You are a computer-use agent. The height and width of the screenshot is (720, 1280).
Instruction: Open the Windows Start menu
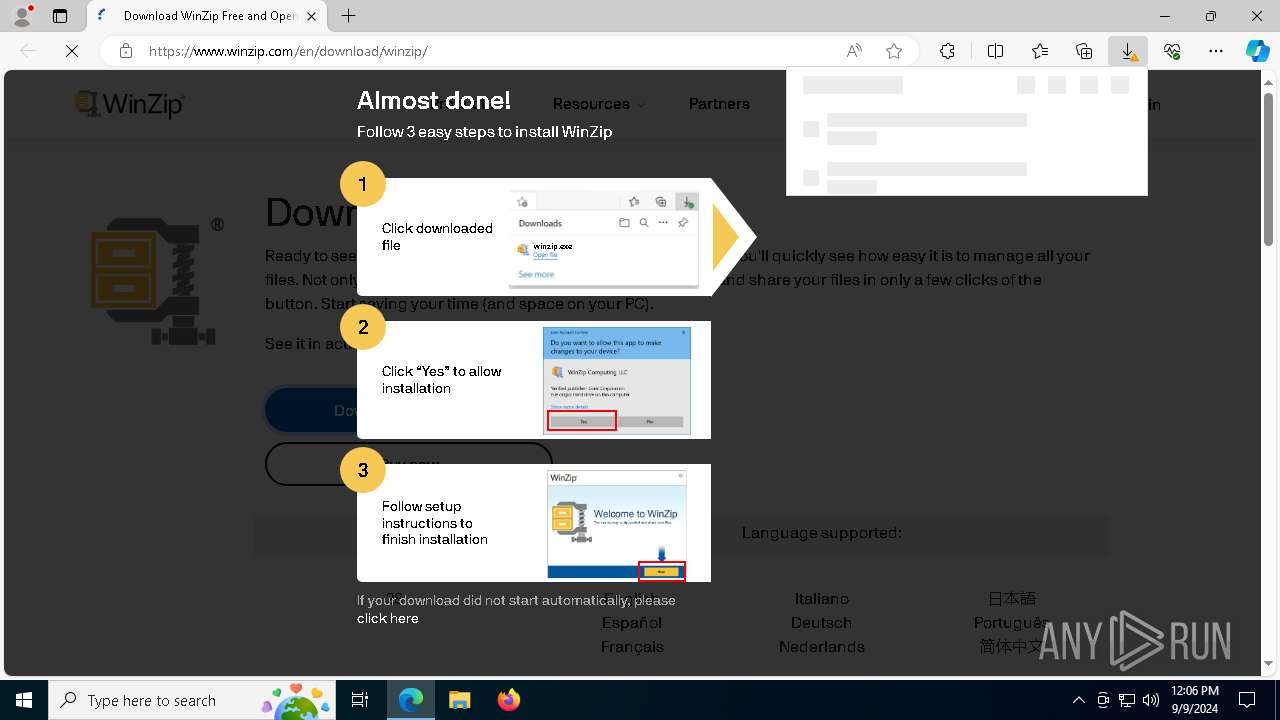point(24,700)
